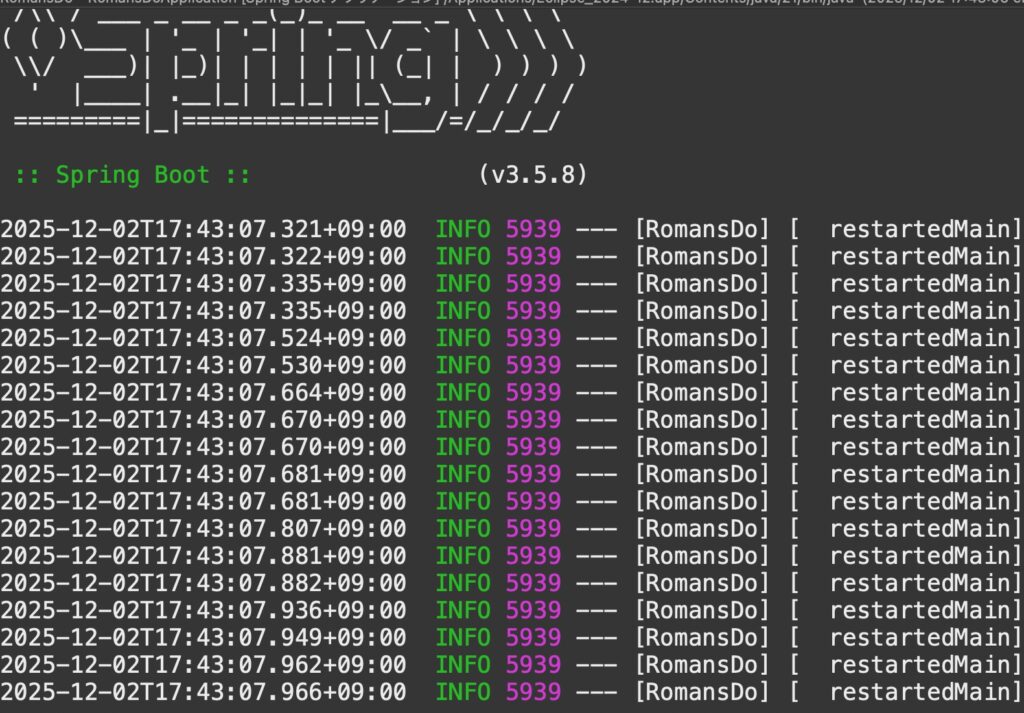Click the version text (v3.5.8)
1024x713 pixels.
(532, 175)
